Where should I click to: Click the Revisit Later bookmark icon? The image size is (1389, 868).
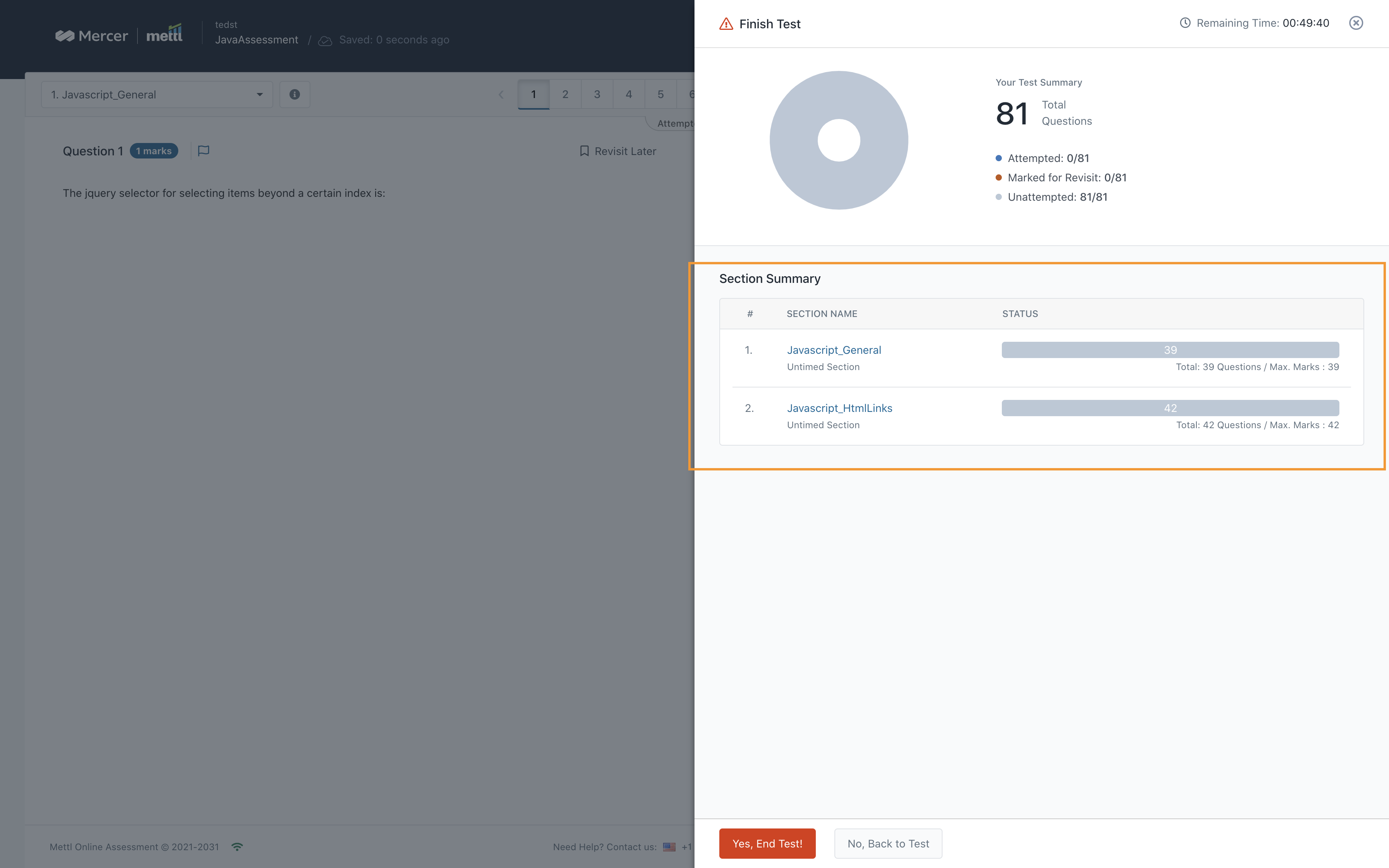tap(584, 151)
